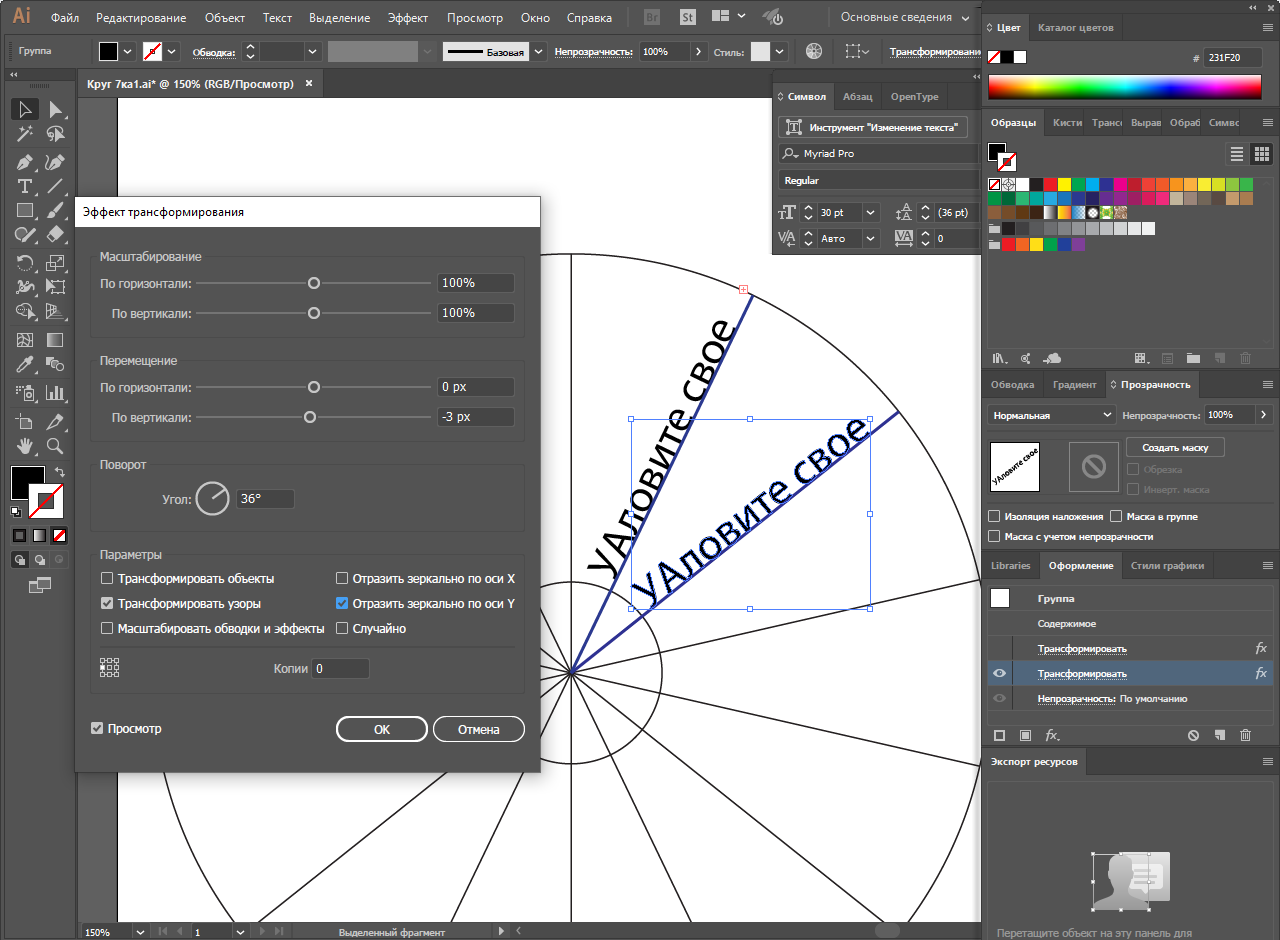1280x940 pixels.
Task: Select the Column Graph tool
Action: click(55, 393)
